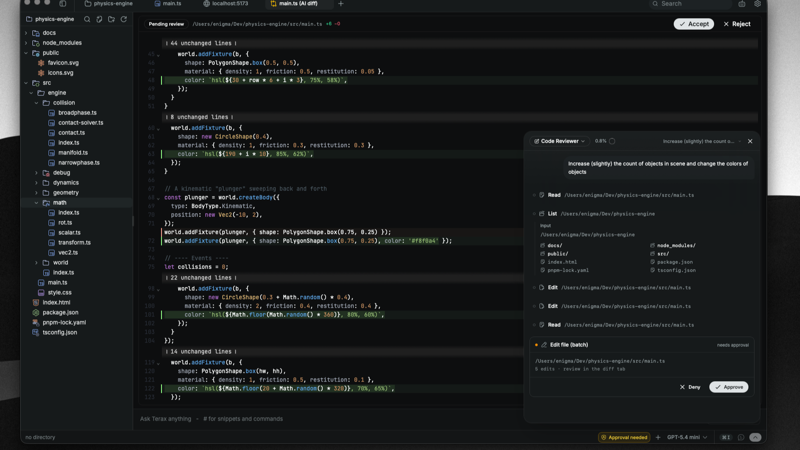Collapse the math folder
Viewport: 800px width, 450px height.
click(x=36, y=203)
